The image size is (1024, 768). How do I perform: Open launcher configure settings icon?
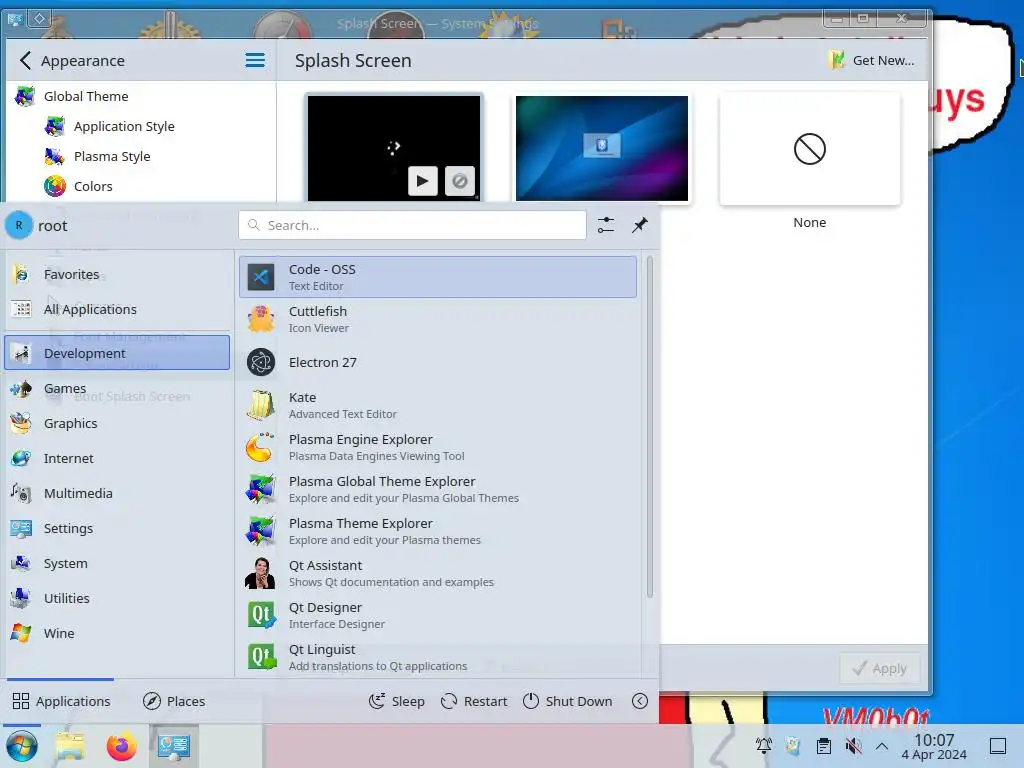click(605, 225)
